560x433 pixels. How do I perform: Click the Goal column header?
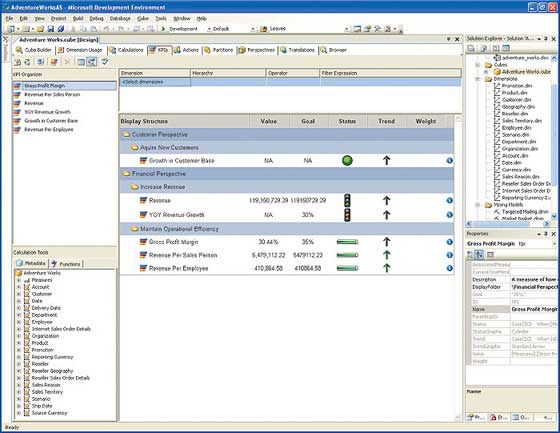click(308, 121)
